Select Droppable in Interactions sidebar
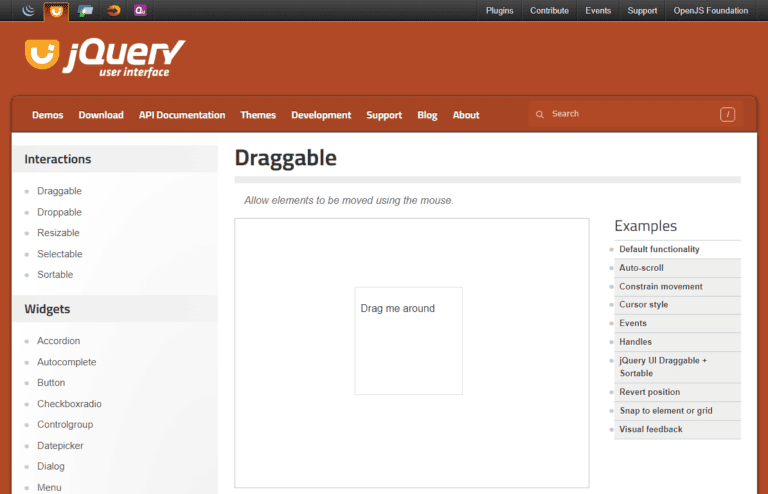Screen dimensions: 768x494 click(59, 212)
